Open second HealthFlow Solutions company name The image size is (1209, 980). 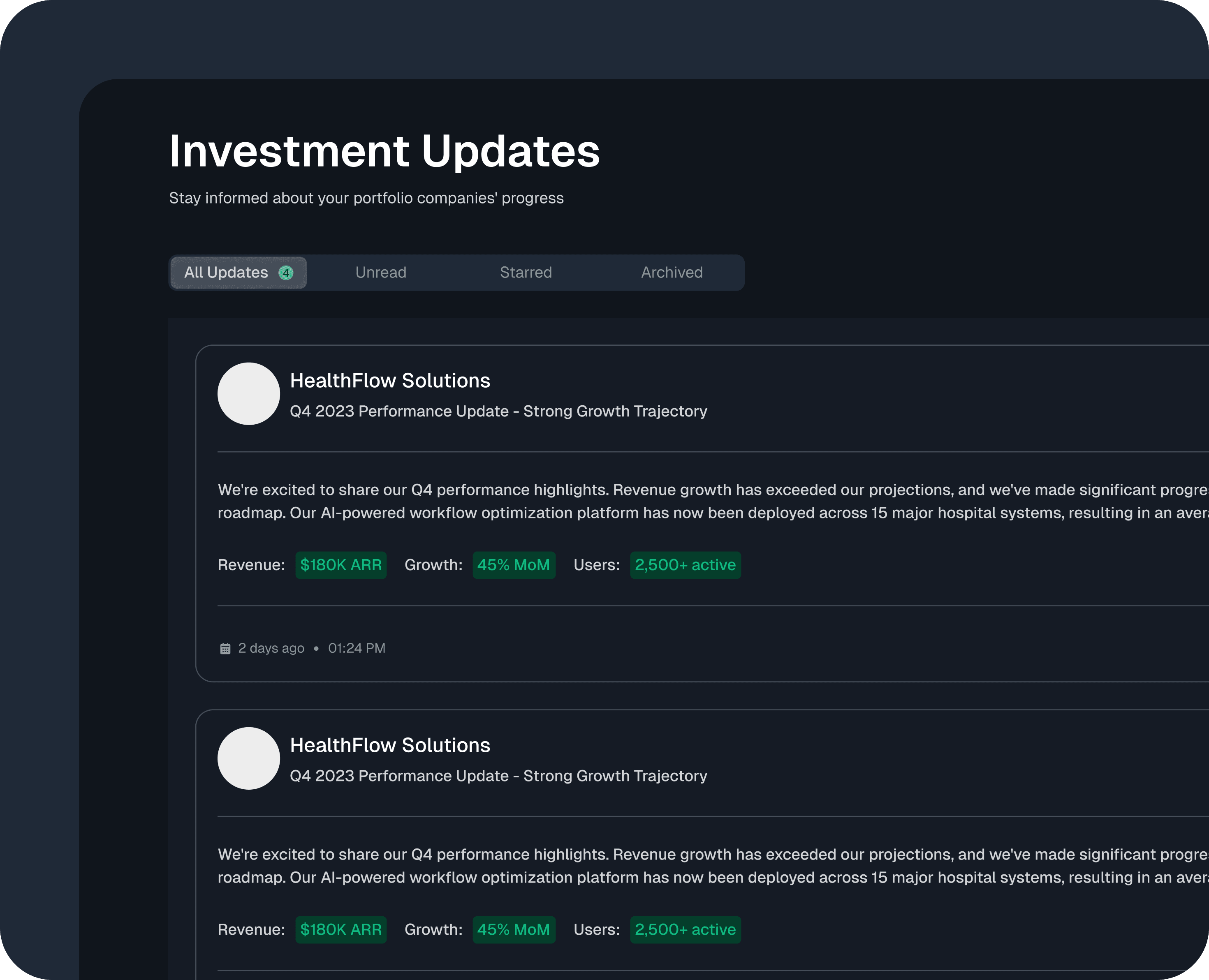390,746
